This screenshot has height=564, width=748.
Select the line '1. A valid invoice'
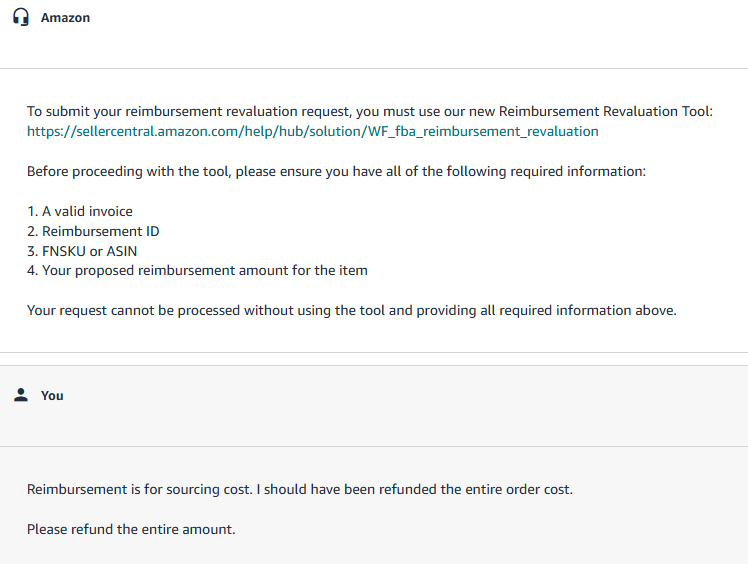(80, 211)
